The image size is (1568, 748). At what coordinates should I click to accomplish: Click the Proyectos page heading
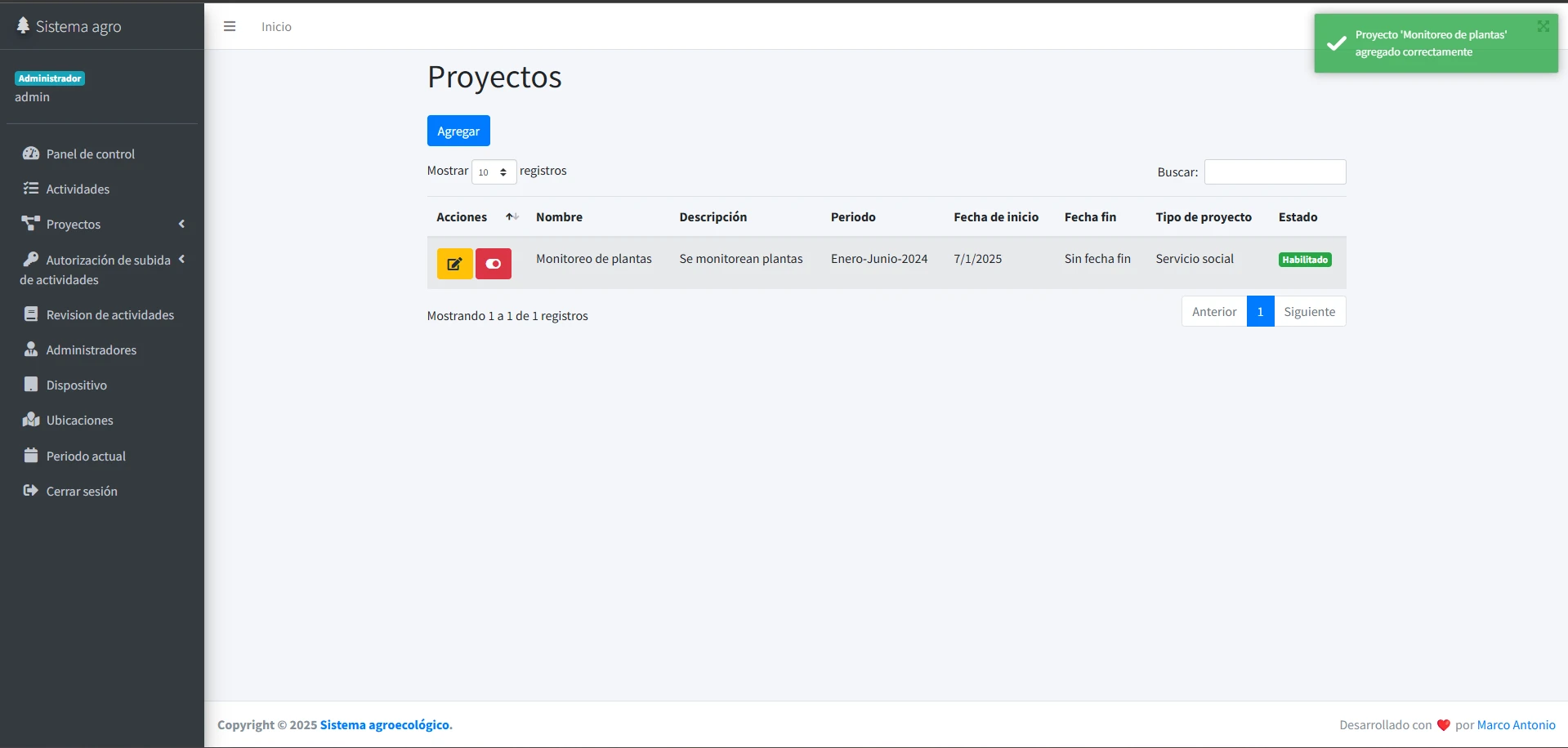pyautogui.click(x=494, y=77)
